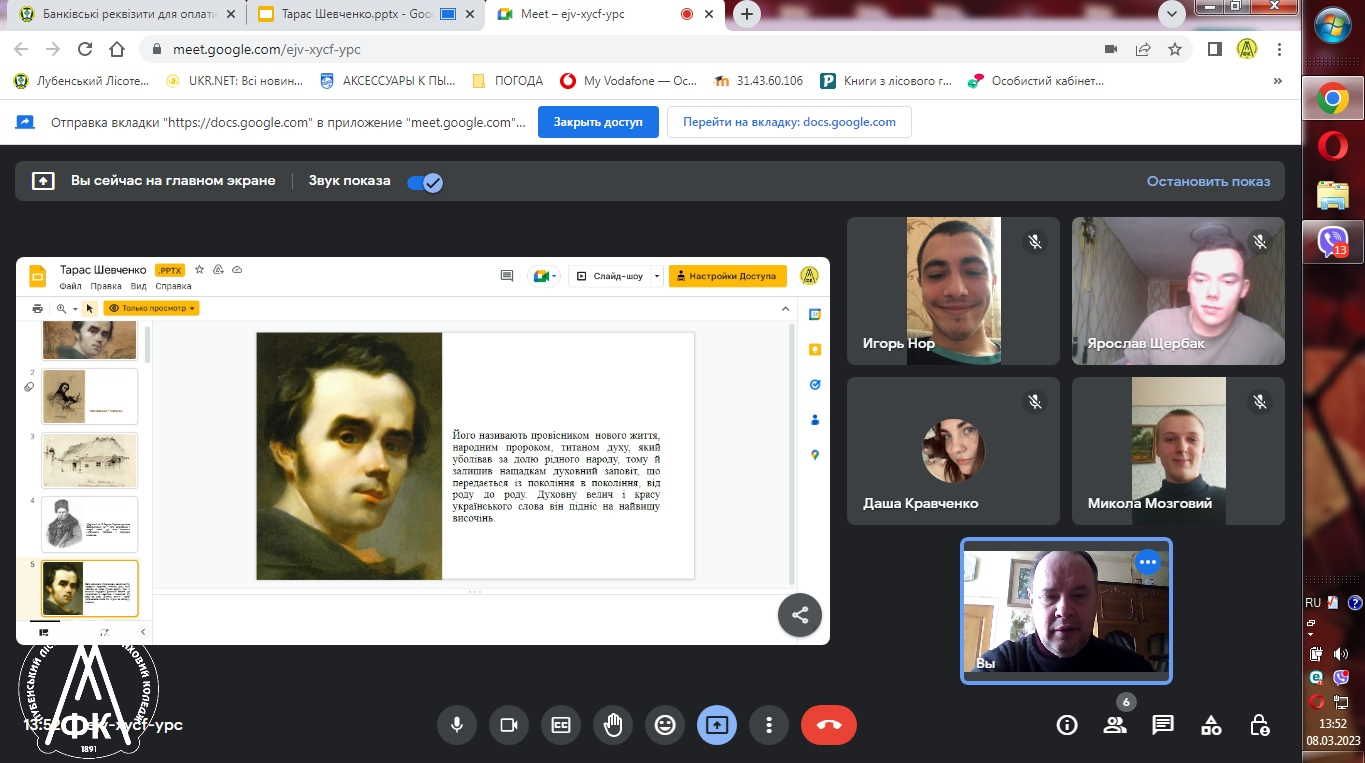Select slide 4 thumbnail in the filmstrip
This screenshot has width=1365, height=763.
pyautogui.click(x=90, y=524)
